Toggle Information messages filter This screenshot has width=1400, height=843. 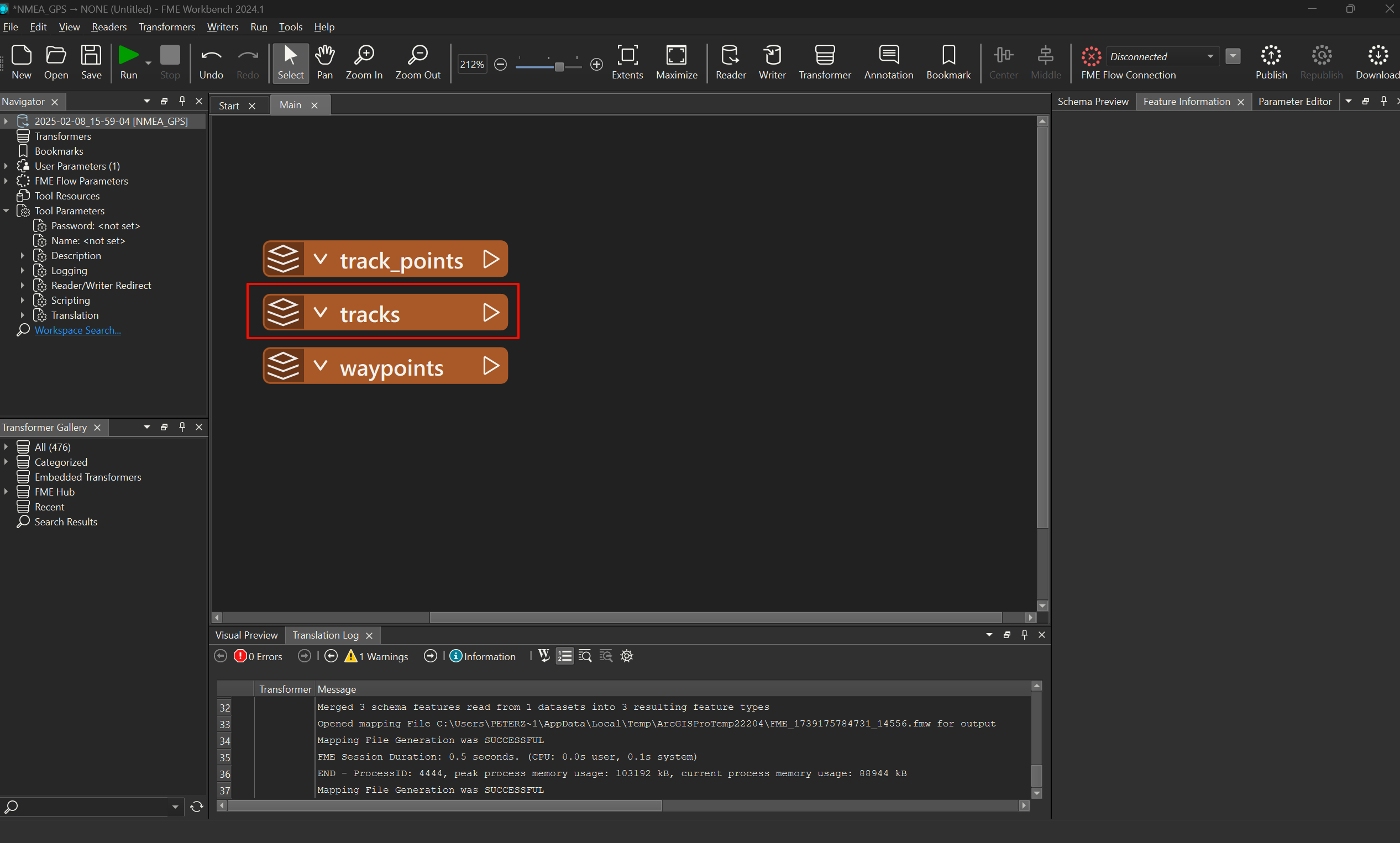[483, 656]
